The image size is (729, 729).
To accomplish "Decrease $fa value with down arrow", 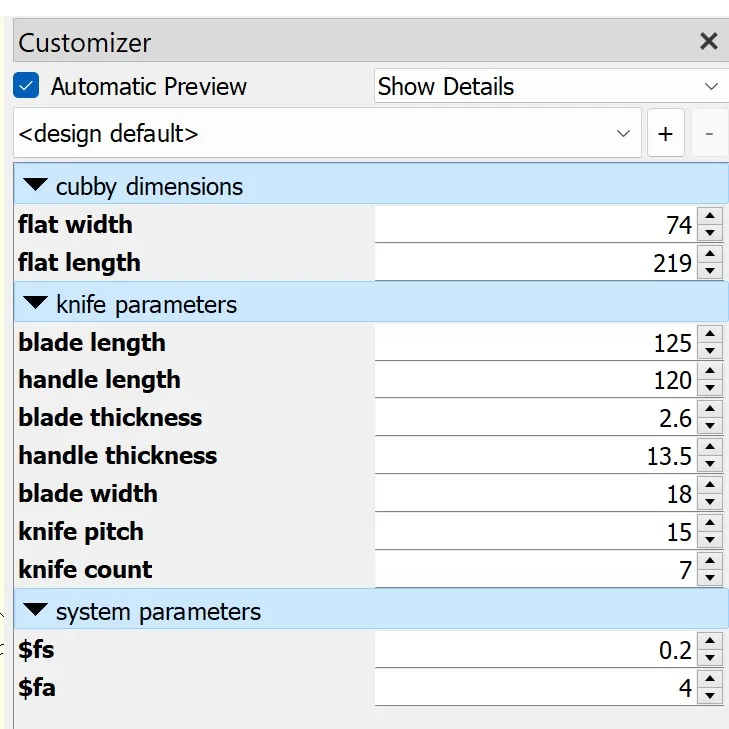I will pos(710,696).
